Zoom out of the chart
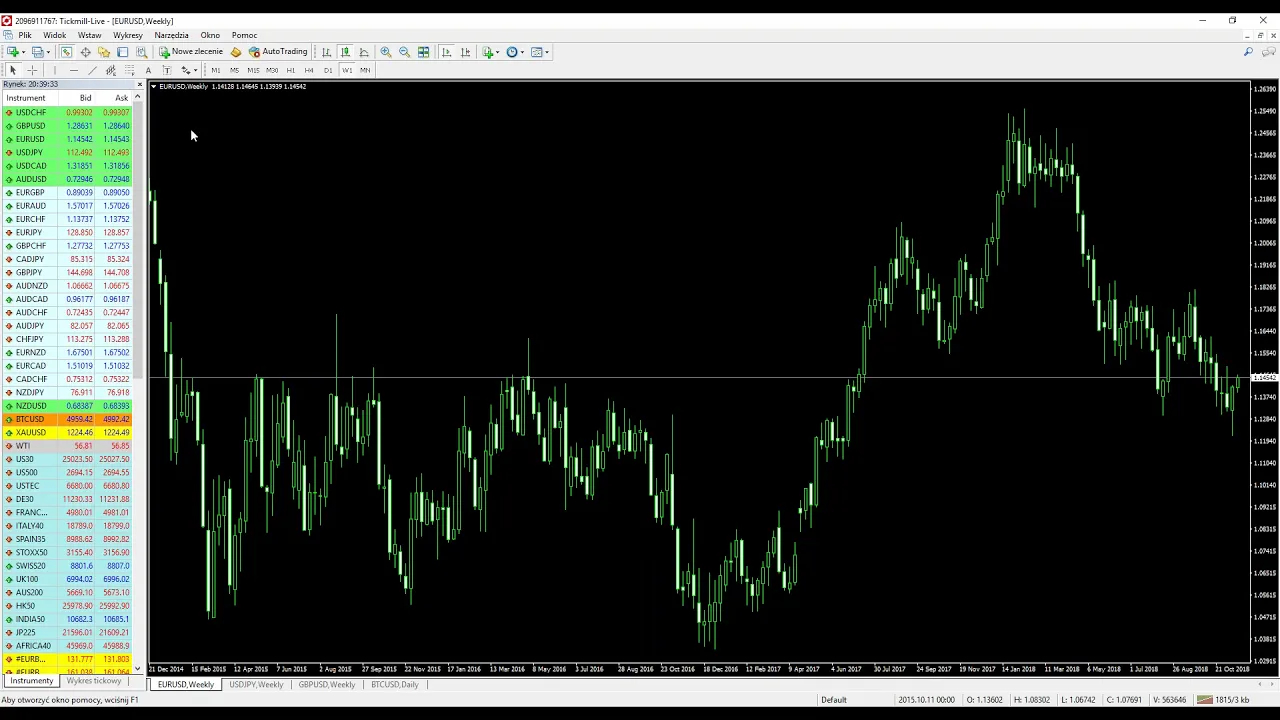The height and width of the screenshot is (720, 1280). click(x=405, y=52)
